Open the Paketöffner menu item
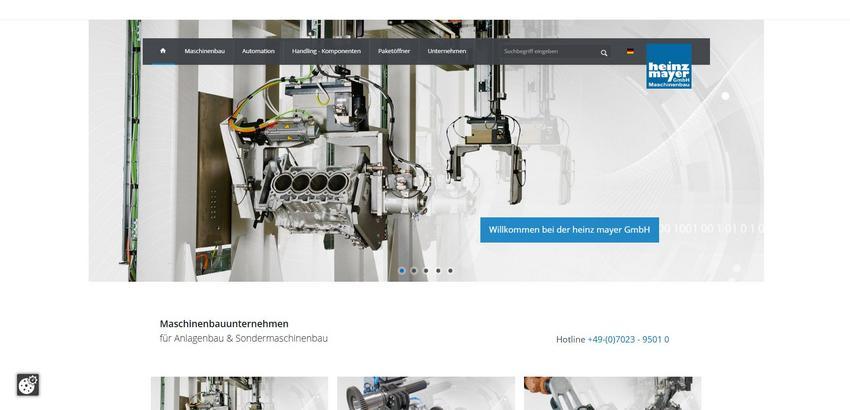 [394, 51]
